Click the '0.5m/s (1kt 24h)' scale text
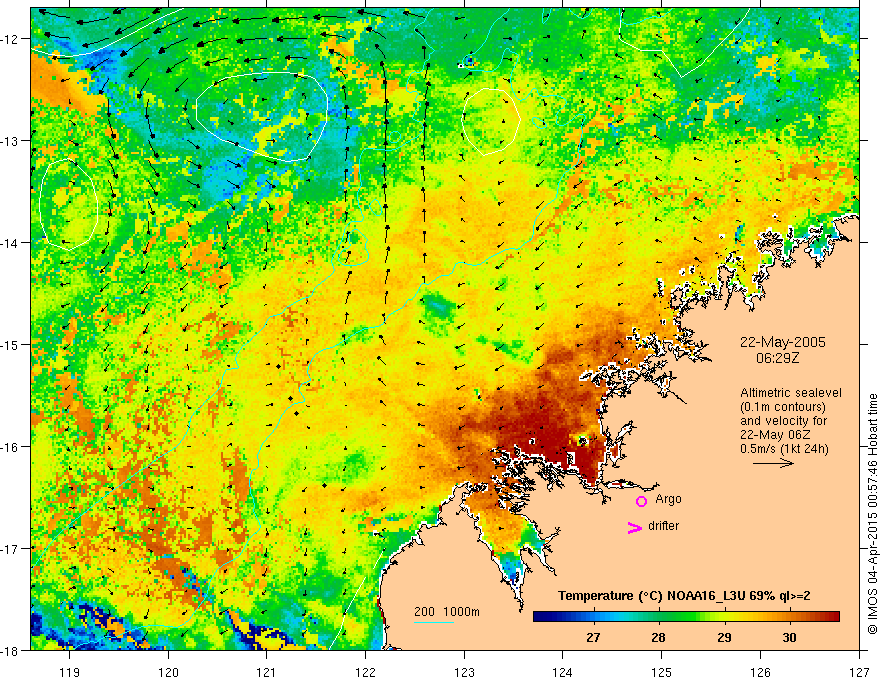Image resolution: width=880 pixels, height=680 pixels. tap(784, 449)
